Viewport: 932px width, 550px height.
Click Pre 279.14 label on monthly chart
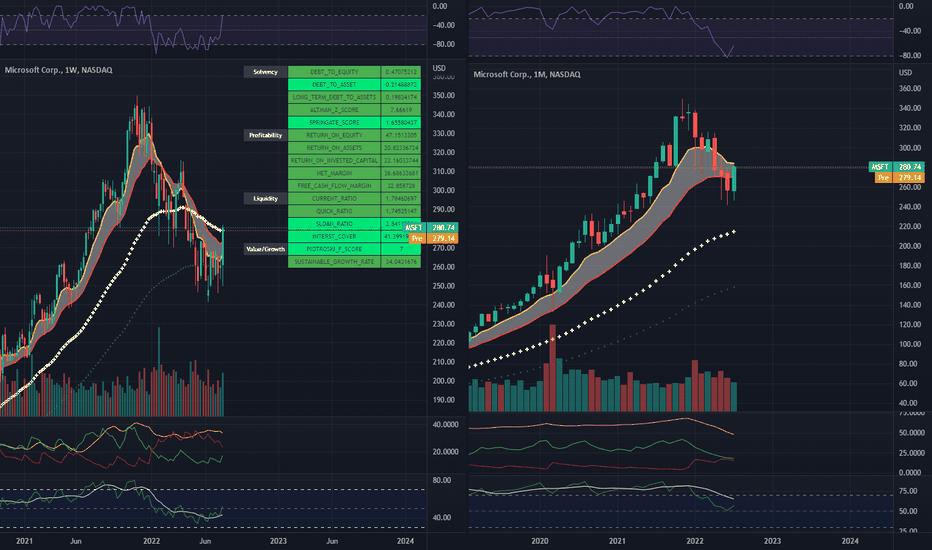900,178
